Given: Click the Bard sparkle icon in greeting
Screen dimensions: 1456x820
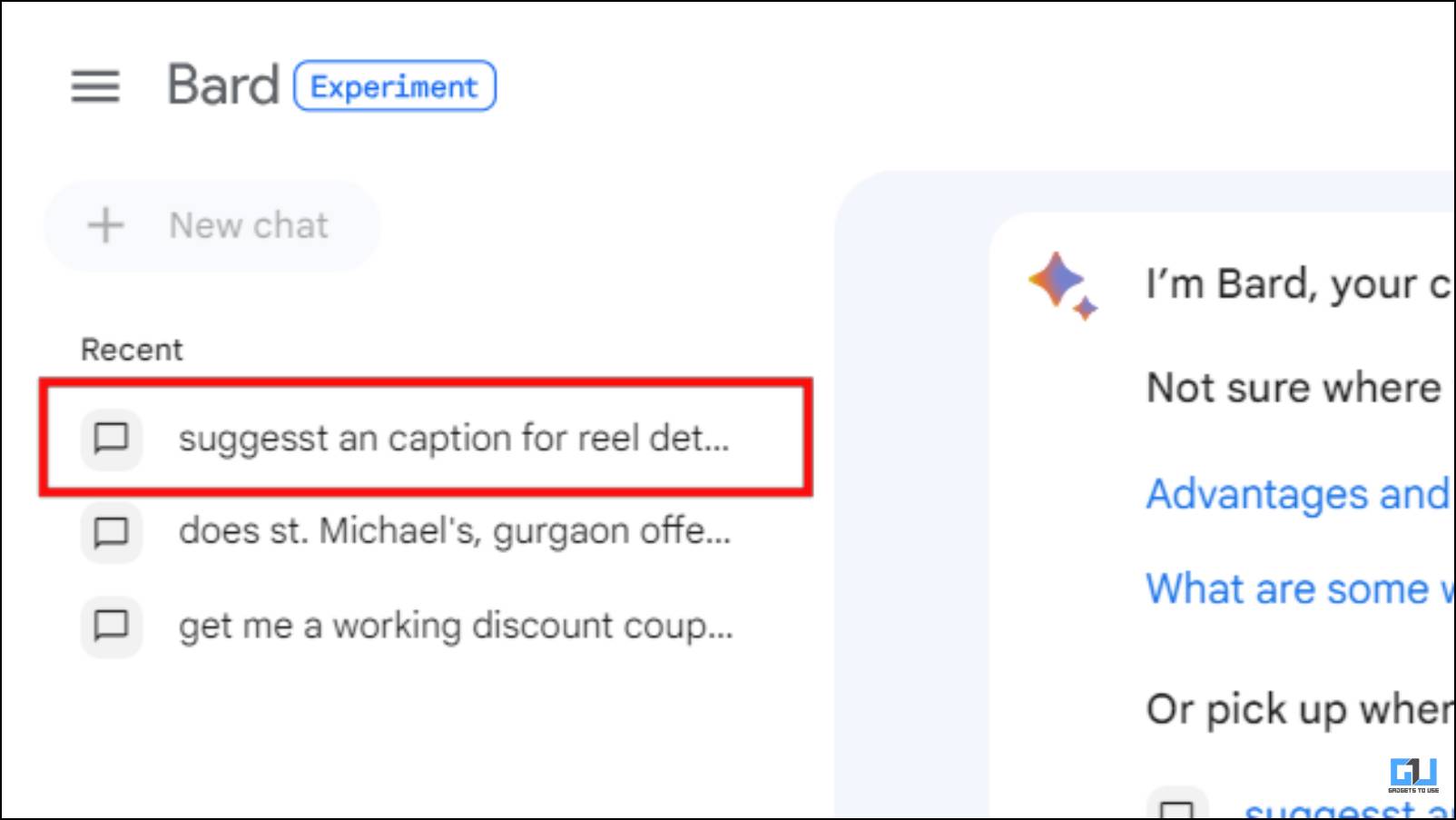Looking at the screenshot, I should pyautogui.click(x=1063, y=286).
